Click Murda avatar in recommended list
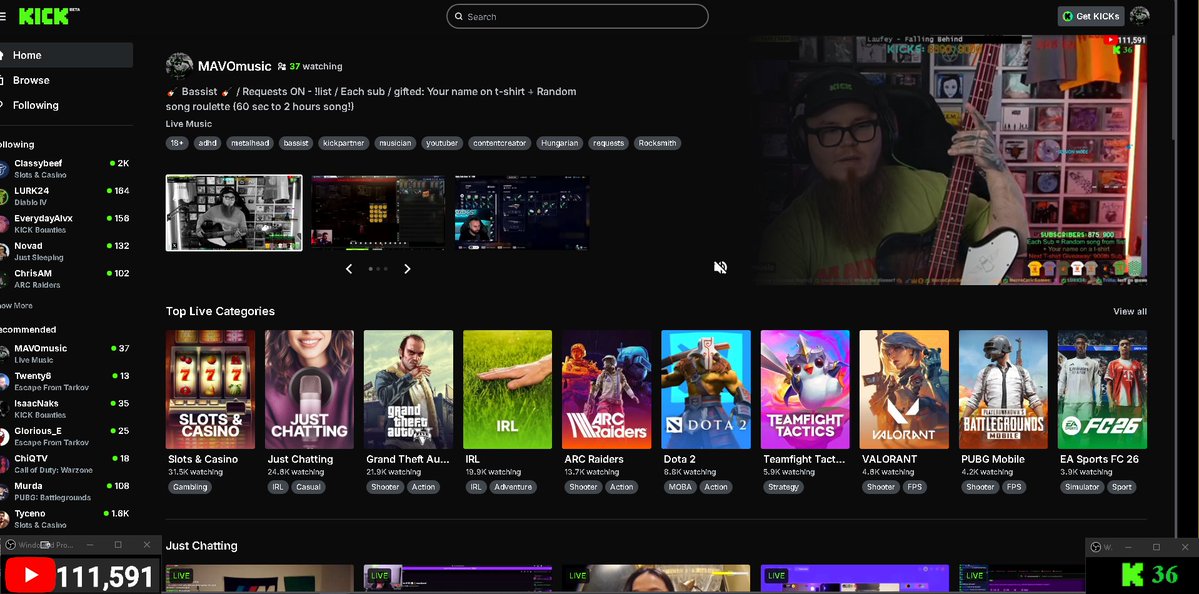The image size is (1199, 594). (x=3, y=492)
